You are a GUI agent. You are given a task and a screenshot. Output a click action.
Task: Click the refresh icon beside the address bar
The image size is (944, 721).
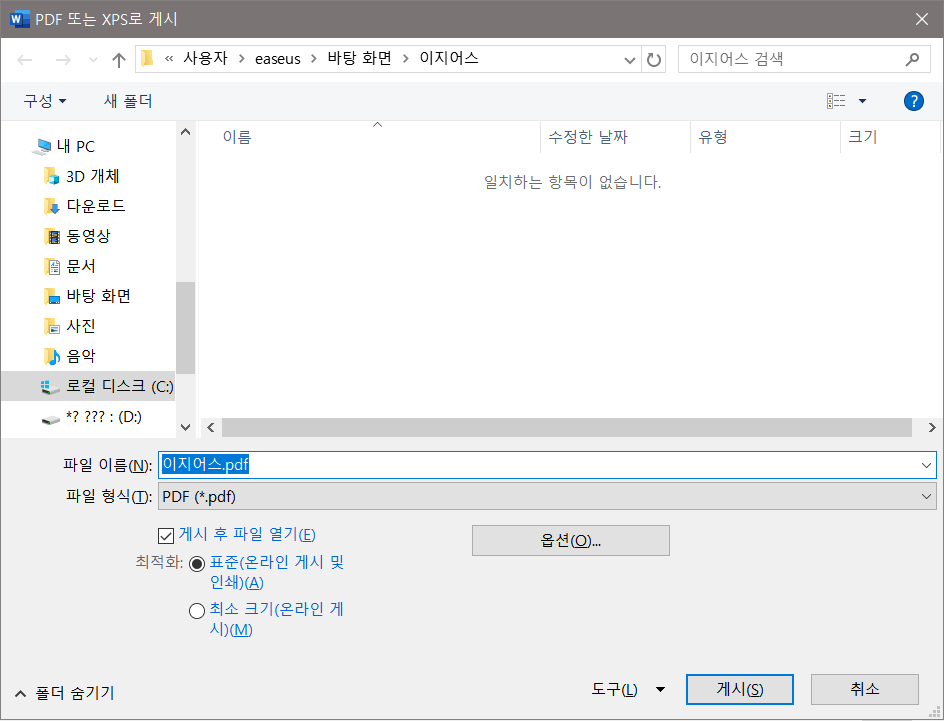654,60
